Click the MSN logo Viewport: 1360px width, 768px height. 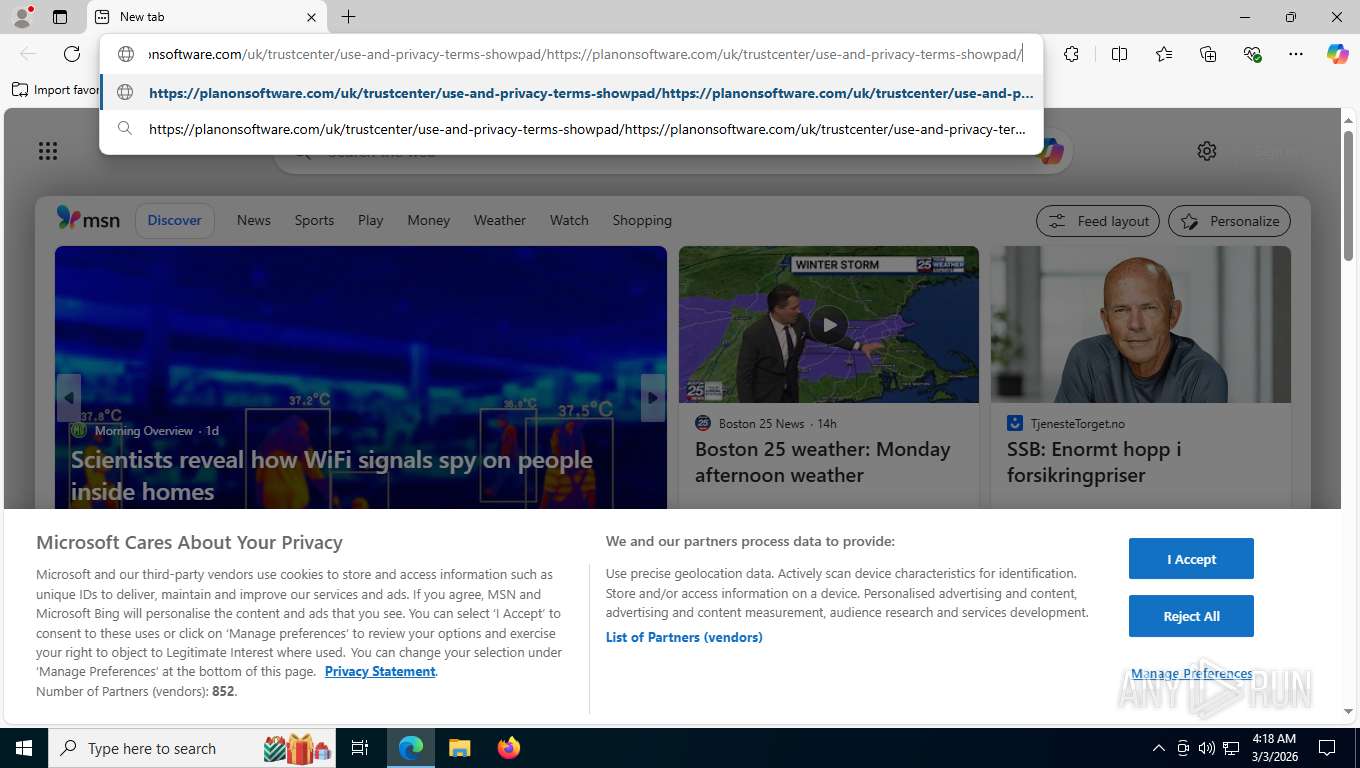88,219
